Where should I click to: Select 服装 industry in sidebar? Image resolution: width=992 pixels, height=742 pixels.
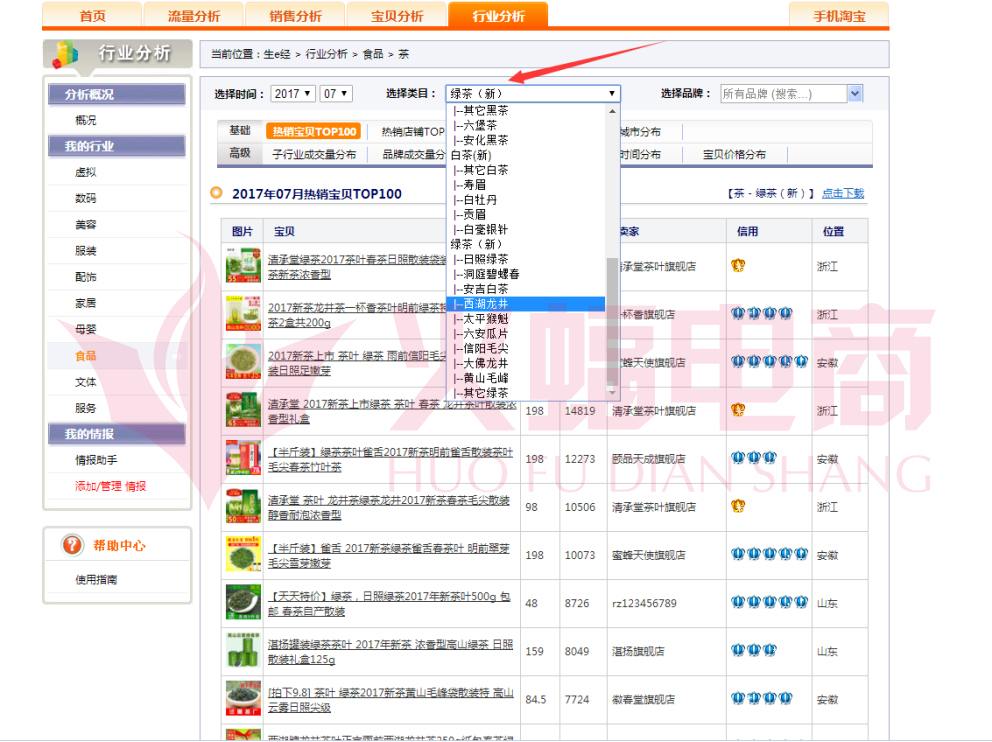coord(86,250)
